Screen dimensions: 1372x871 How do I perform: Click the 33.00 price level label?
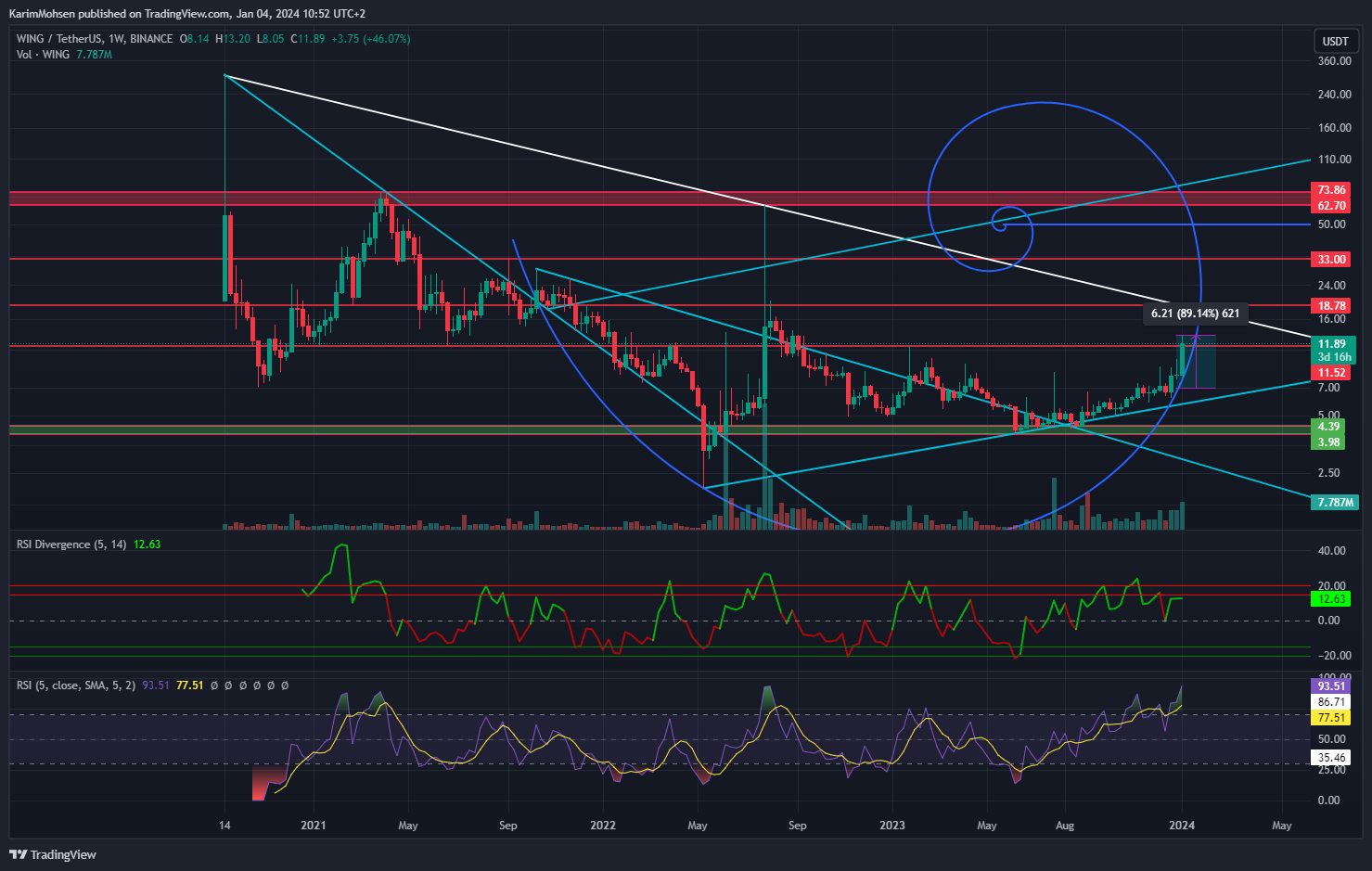click(x=1332, y=260)
